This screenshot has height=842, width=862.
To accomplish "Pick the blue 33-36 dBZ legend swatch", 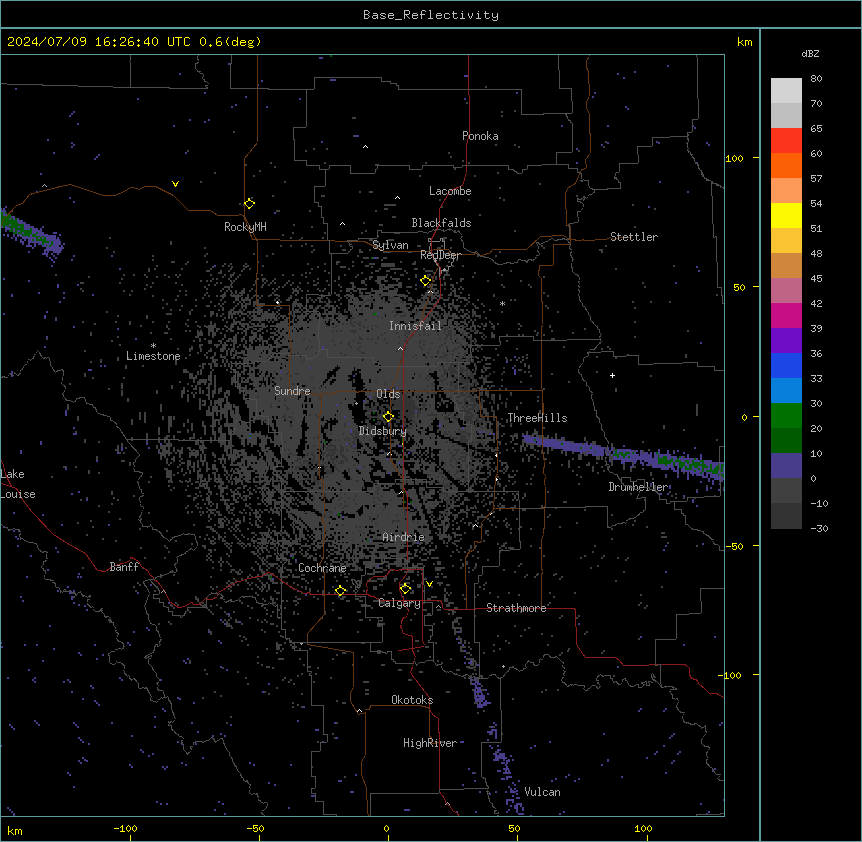I will pos(786,365).
